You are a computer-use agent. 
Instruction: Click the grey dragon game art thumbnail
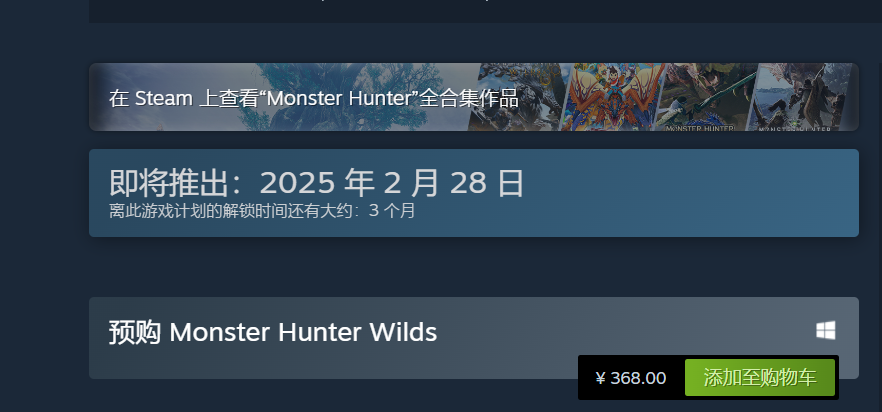518,97
